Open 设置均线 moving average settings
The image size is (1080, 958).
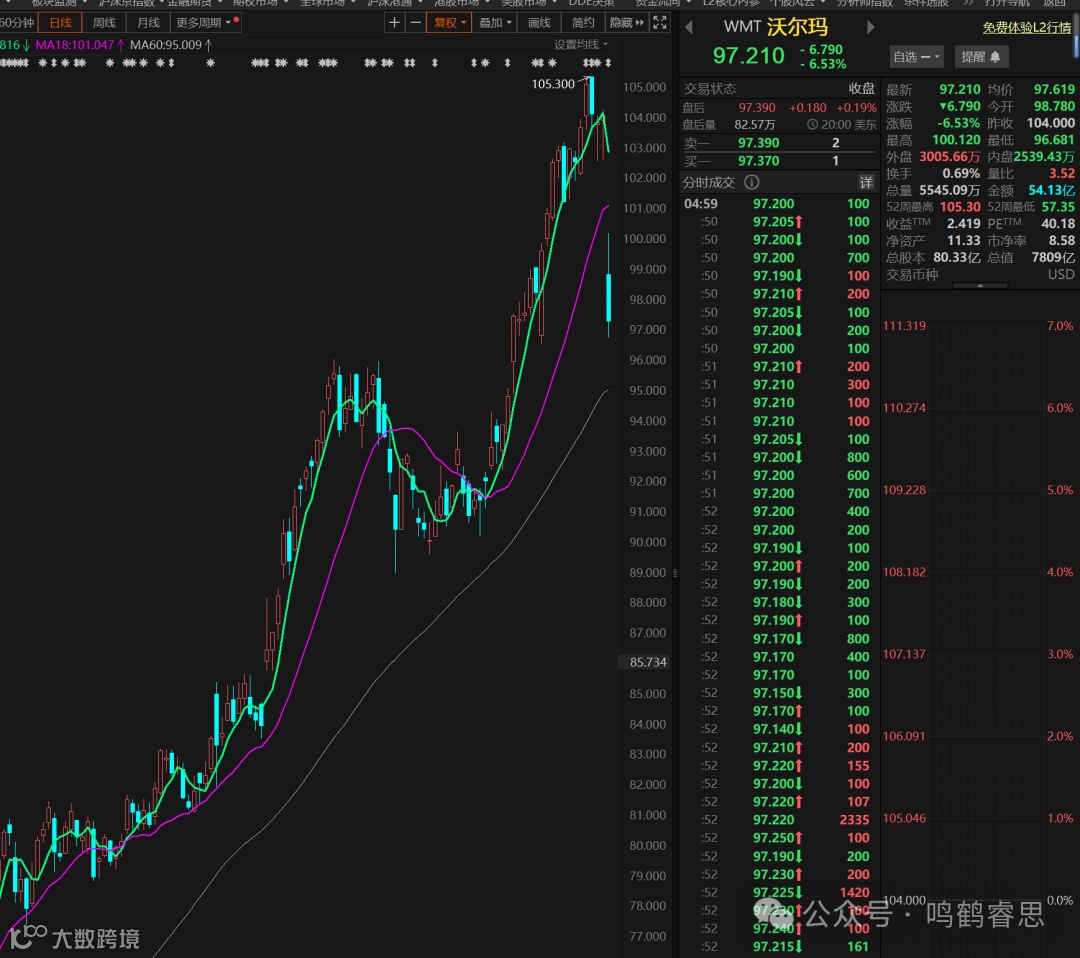[x=581, y=45]
